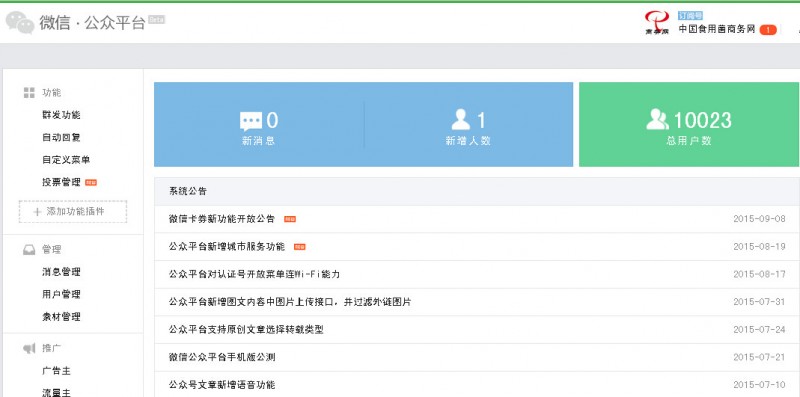Open 广告主 under 推广

click(56, 371)
